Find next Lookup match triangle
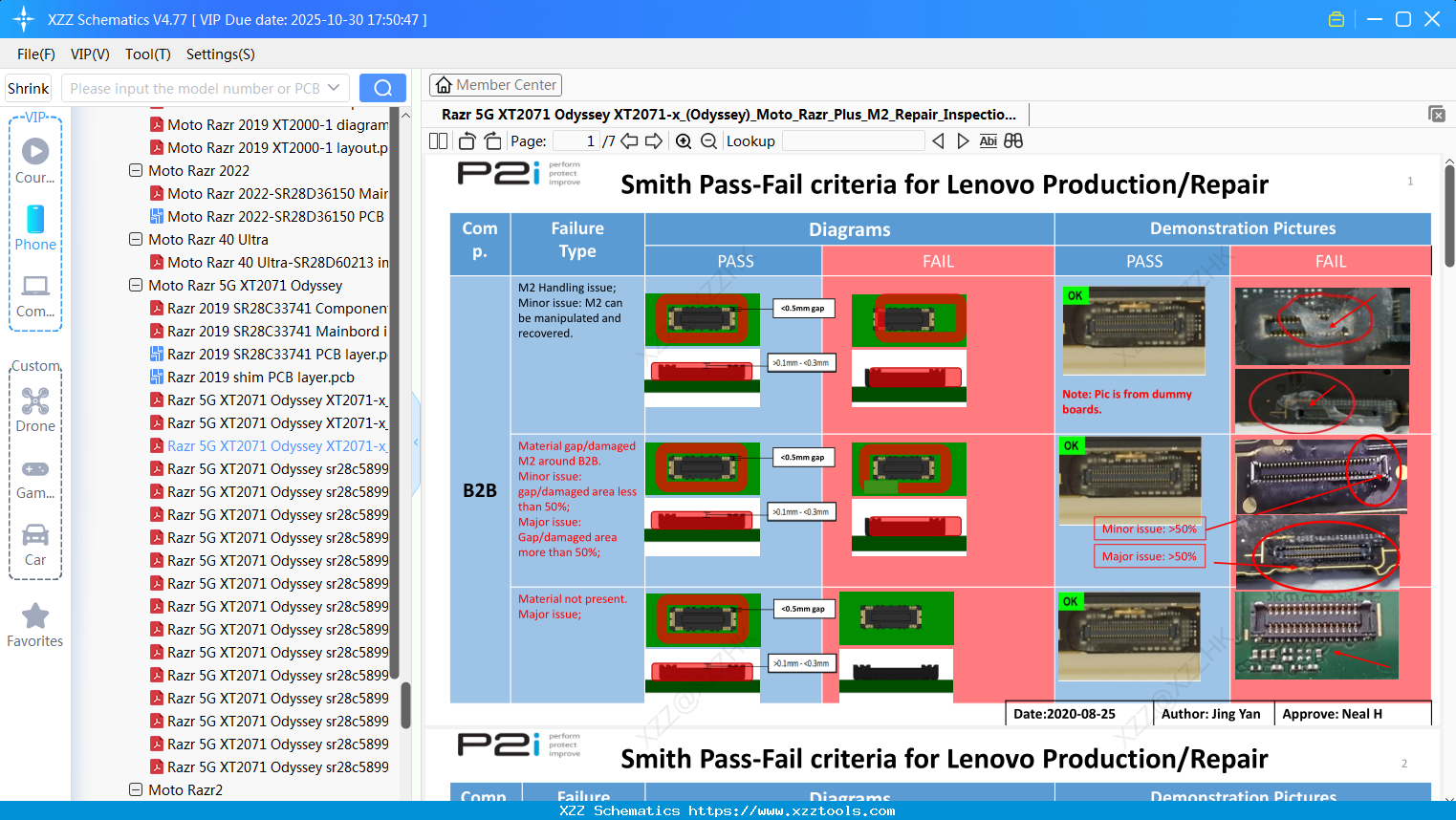This screenshot has width=1456, height=820. pyautogui.click(x=963, y=141)
